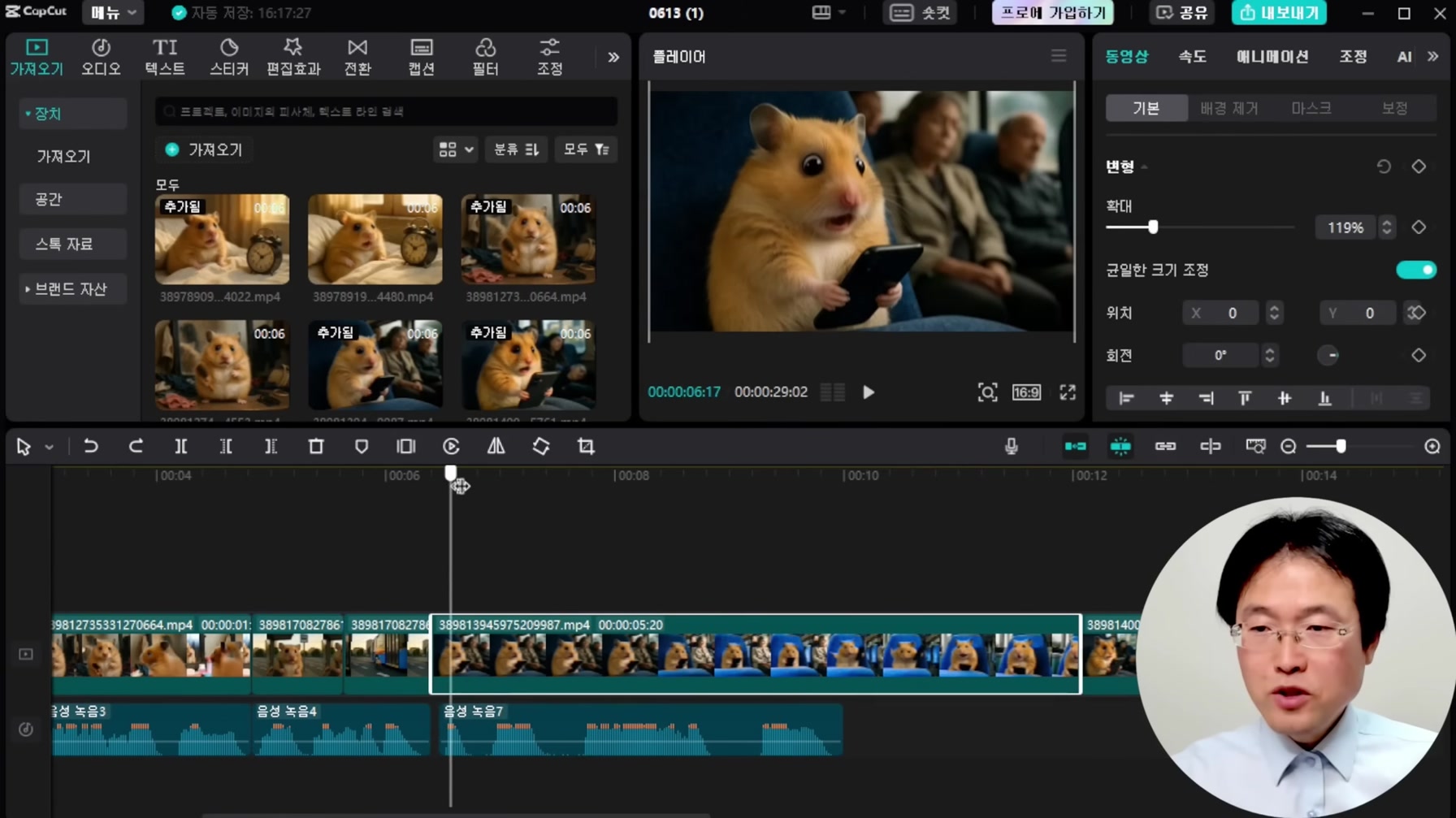Click the redo arrow in timeline toolbar
The image size is (1456, 818).
click(136, 446)
